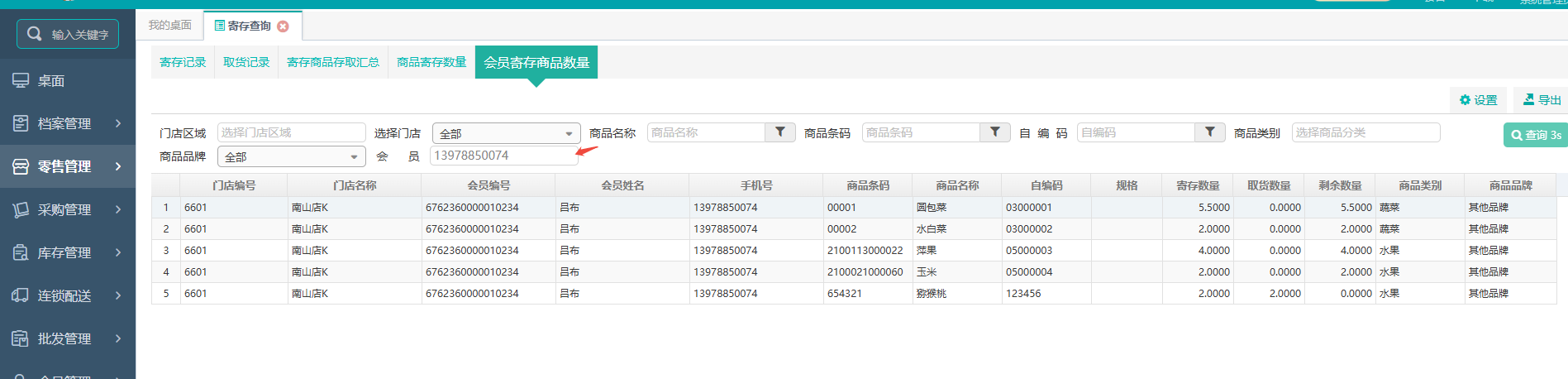Switch to 商品寄存数量 tab
1568x379 pixels.
(x=431, y=62)
